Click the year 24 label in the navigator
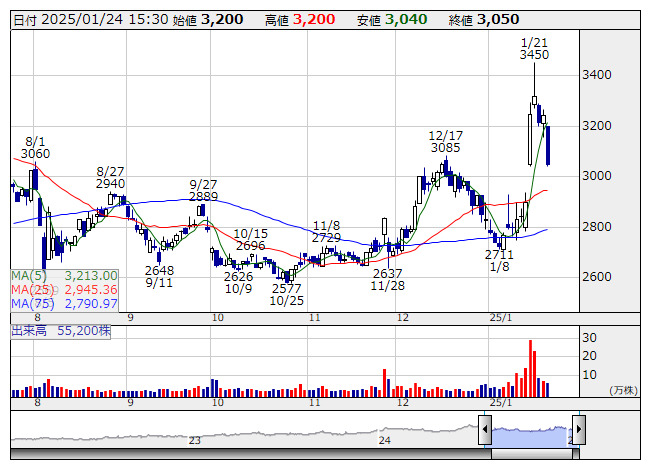653x470 pixels. pyautogui.click(x=384, y=439)
